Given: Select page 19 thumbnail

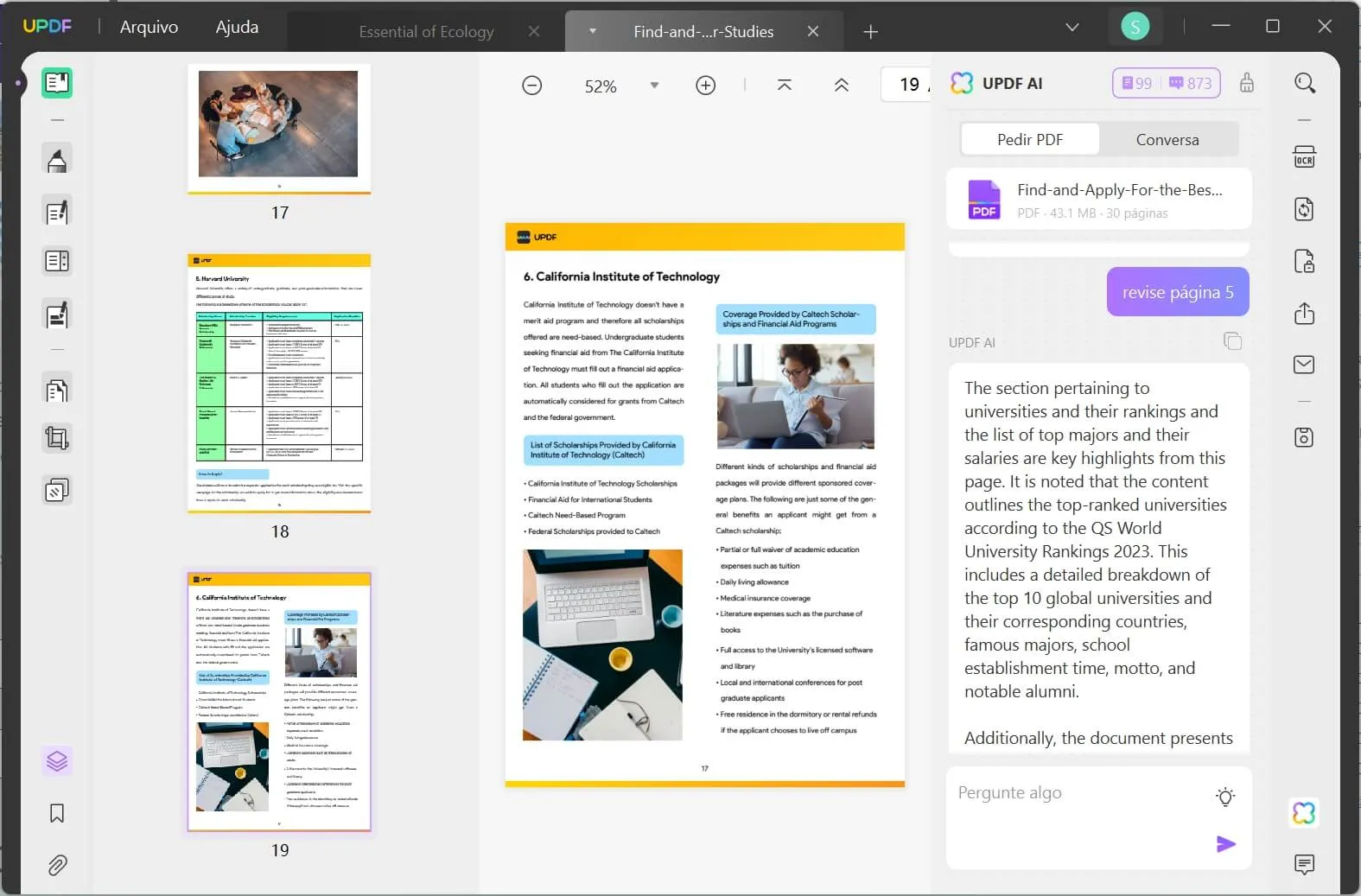Looking at the screenshot, I should click(279, 702).
